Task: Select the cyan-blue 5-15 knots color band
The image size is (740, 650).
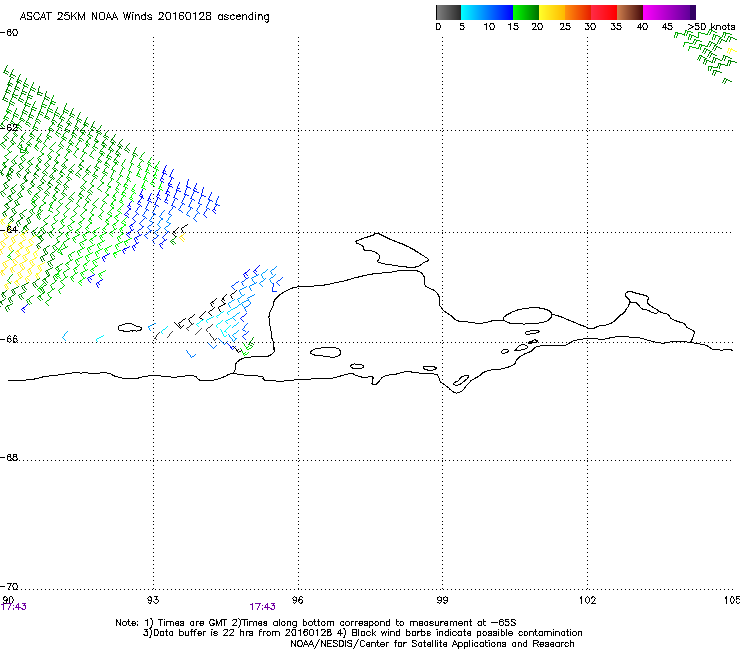Action: tap(487, 12)
